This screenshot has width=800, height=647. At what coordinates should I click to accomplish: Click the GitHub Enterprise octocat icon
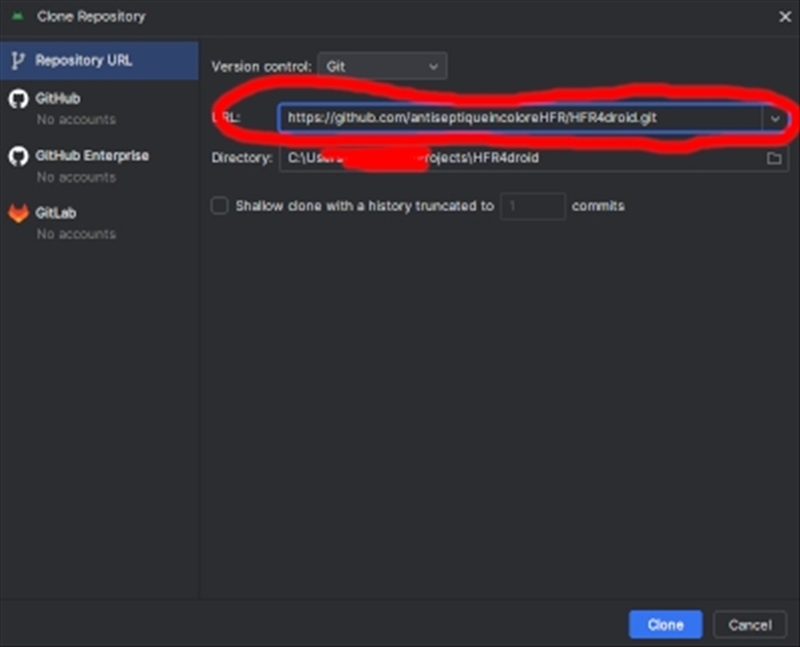(18, 156)
